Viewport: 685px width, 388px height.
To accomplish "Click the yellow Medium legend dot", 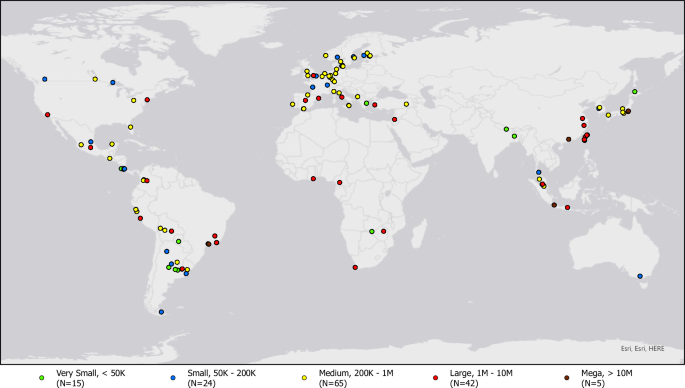I will point(304,378).
